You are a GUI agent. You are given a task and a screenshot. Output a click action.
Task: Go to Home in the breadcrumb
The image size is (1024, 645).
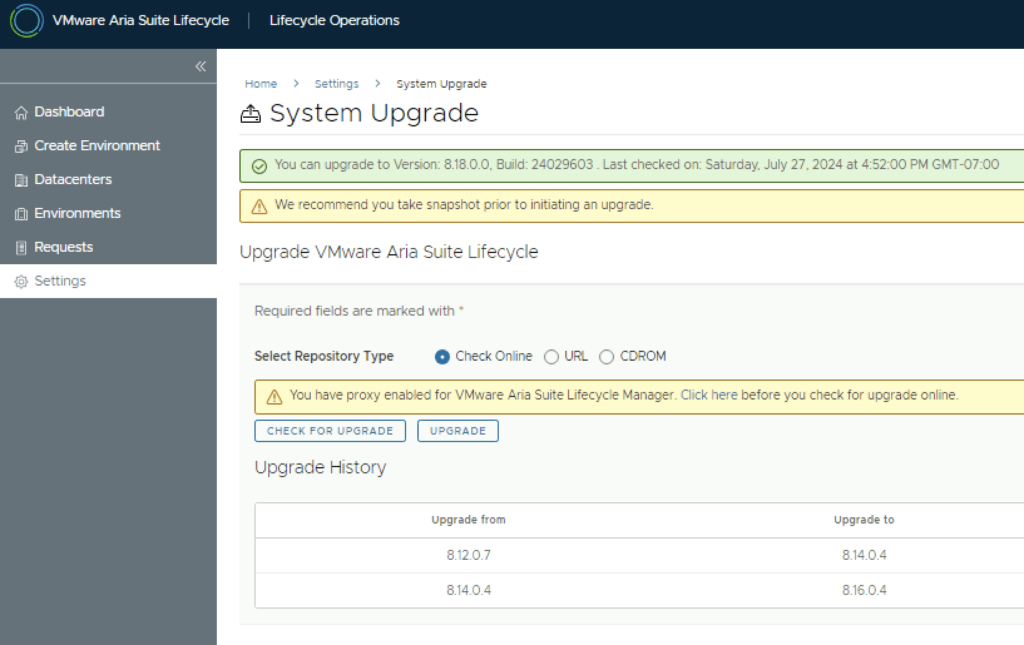(x=261, y=84)
